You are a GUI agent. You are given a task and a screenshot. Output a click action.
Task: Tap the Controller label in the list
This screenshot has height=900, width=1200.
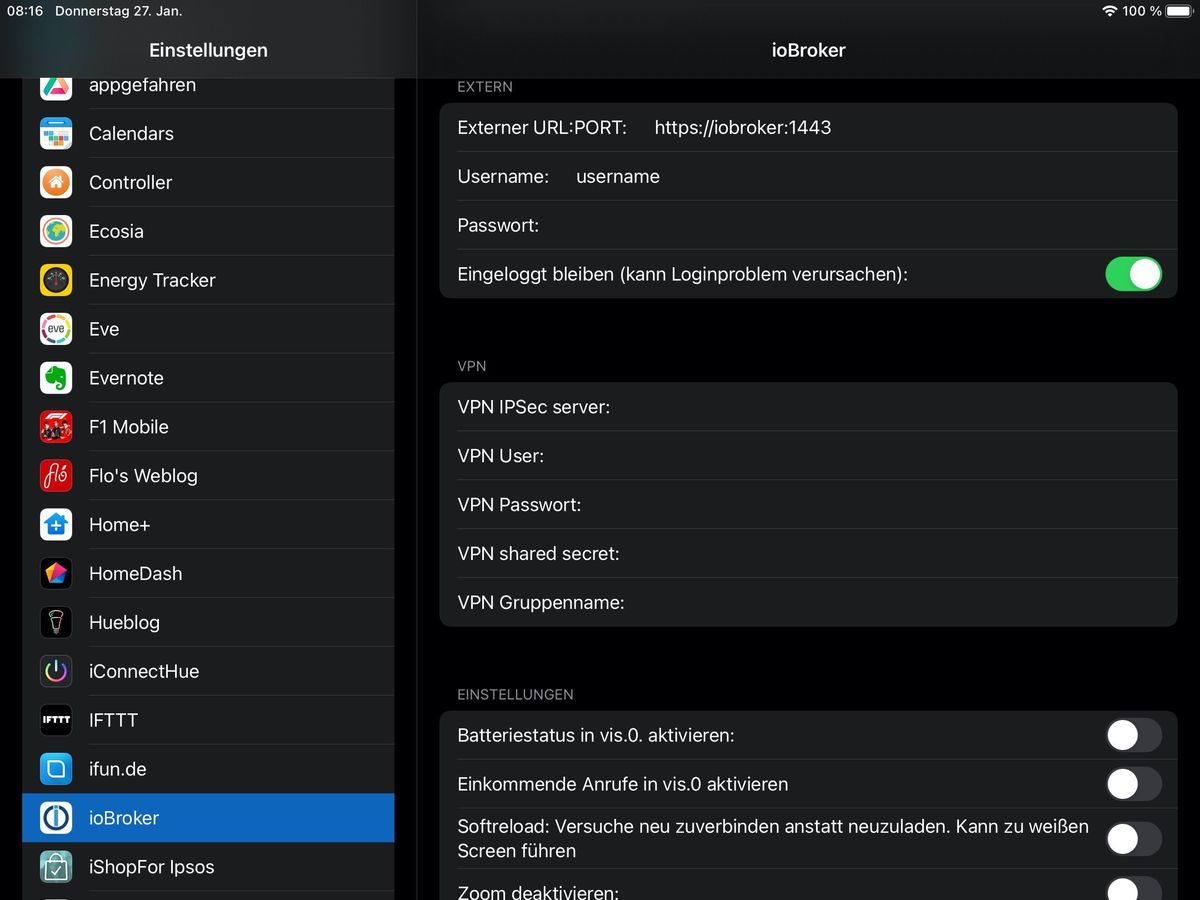click(130, 182)
